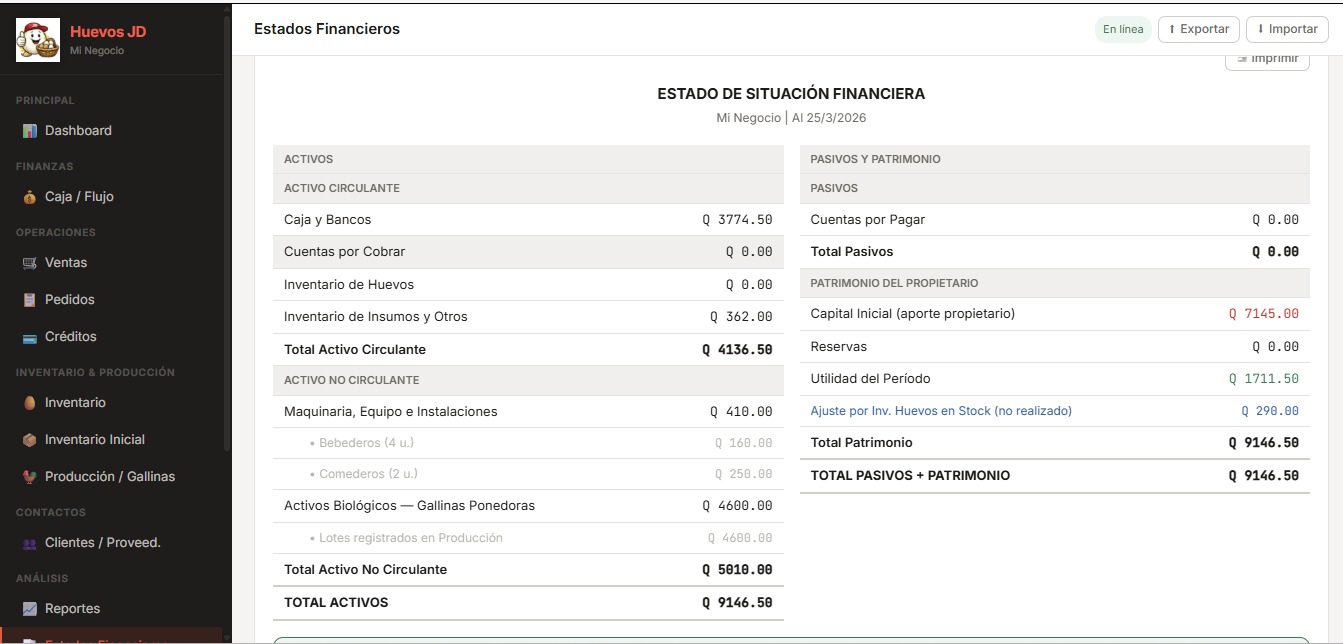The height and width of the screenshot is (644, 1343).
Task: Click the Pedidos clipboard icon
Action: (30, 300)
